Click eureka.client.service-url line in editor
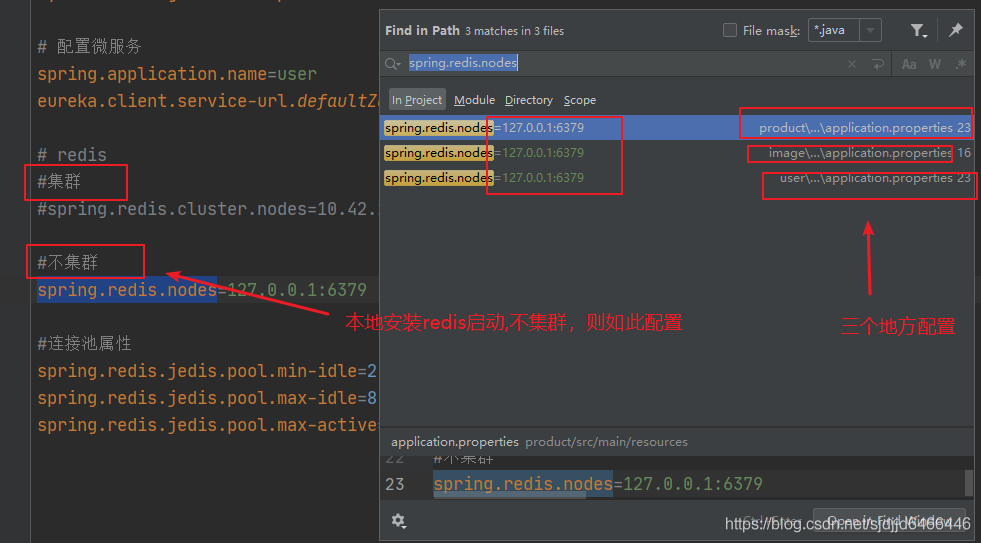Viewport: 981px width, 543px height. (x=208, y=101)
